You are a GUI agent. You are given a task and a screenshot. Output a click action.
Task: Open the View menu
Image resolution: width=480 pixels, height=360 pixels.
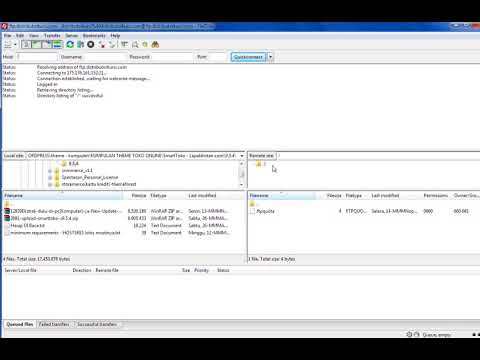[34, 36]
